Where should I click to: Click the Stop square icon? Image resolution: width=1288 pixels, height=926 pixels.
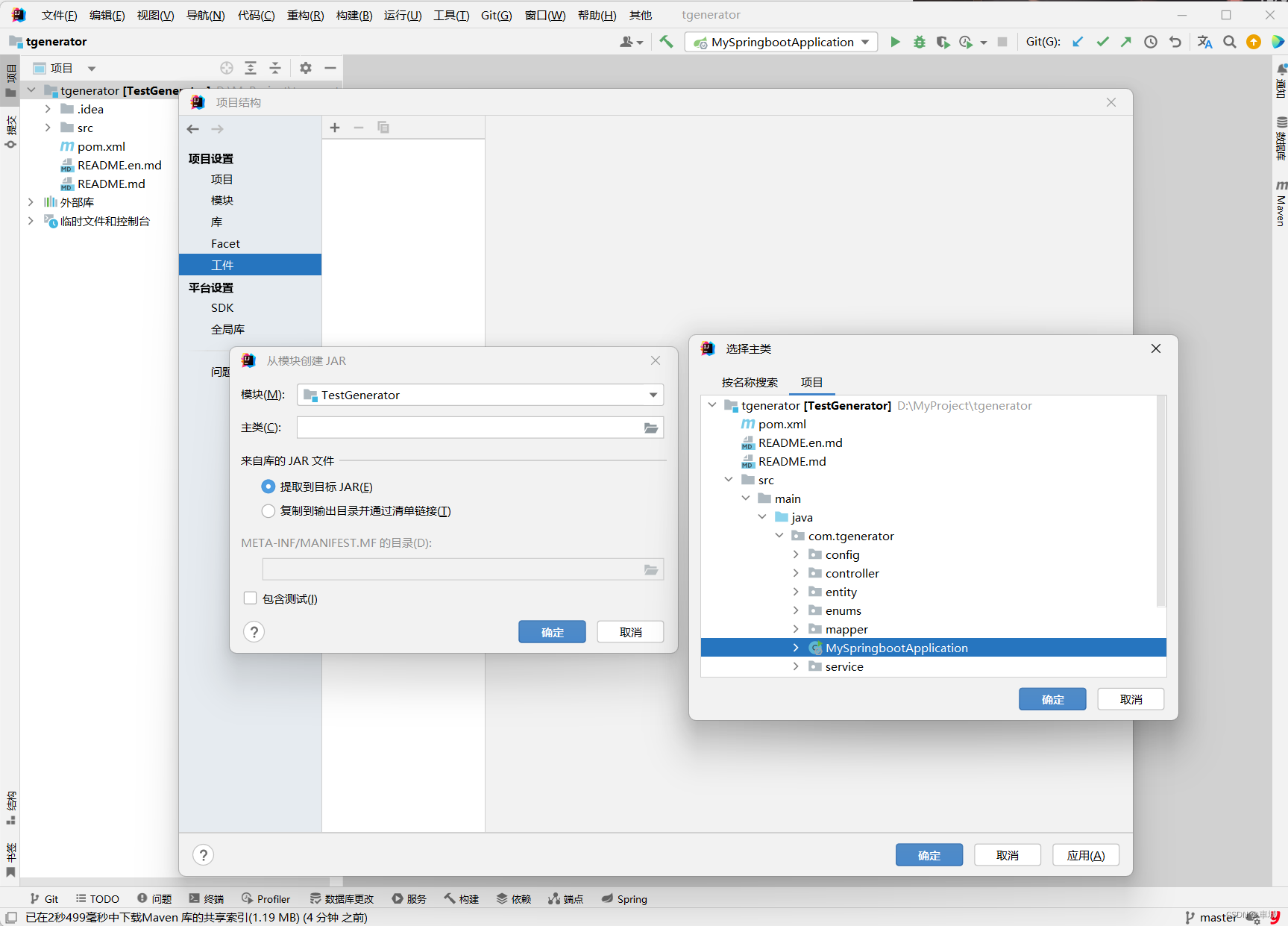tap(1002, 42)
